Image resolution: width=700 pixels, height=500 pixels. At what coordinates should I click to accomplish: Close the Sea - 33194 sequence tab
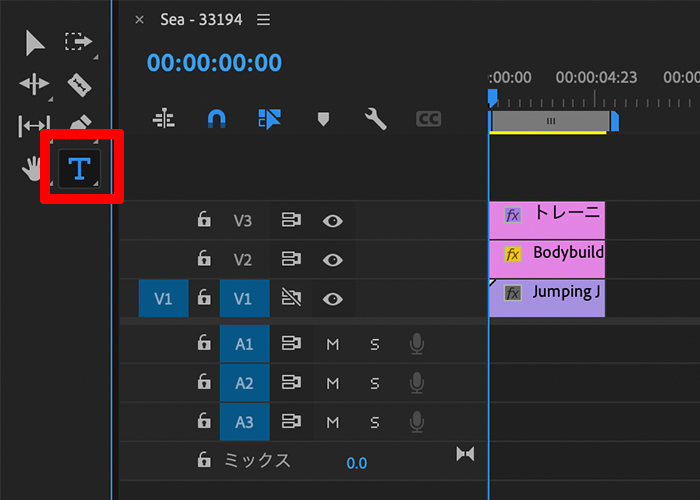tap(139, 20)
